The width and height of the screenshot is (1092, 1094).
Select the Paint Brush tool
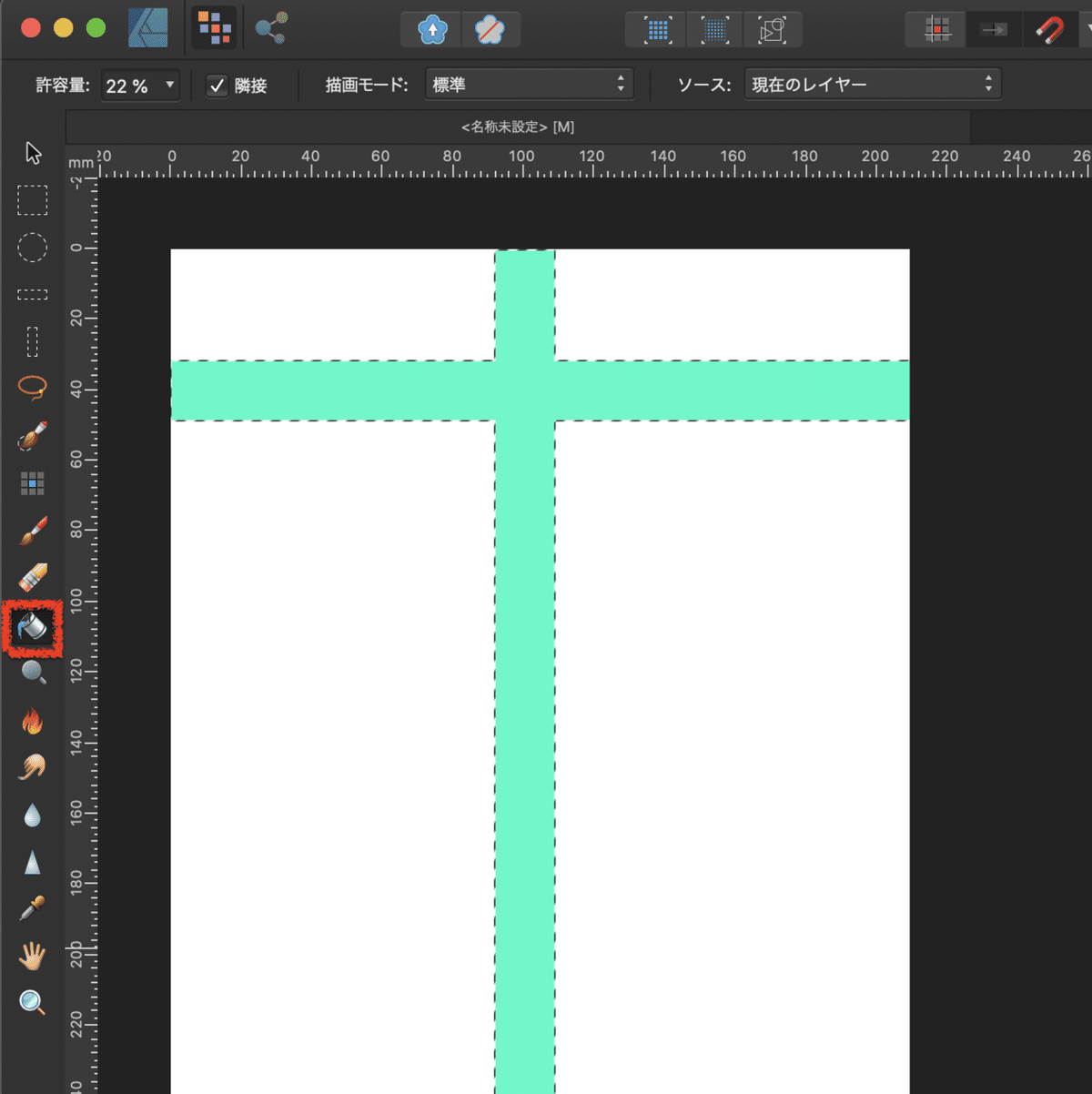[x=33, y=530]
